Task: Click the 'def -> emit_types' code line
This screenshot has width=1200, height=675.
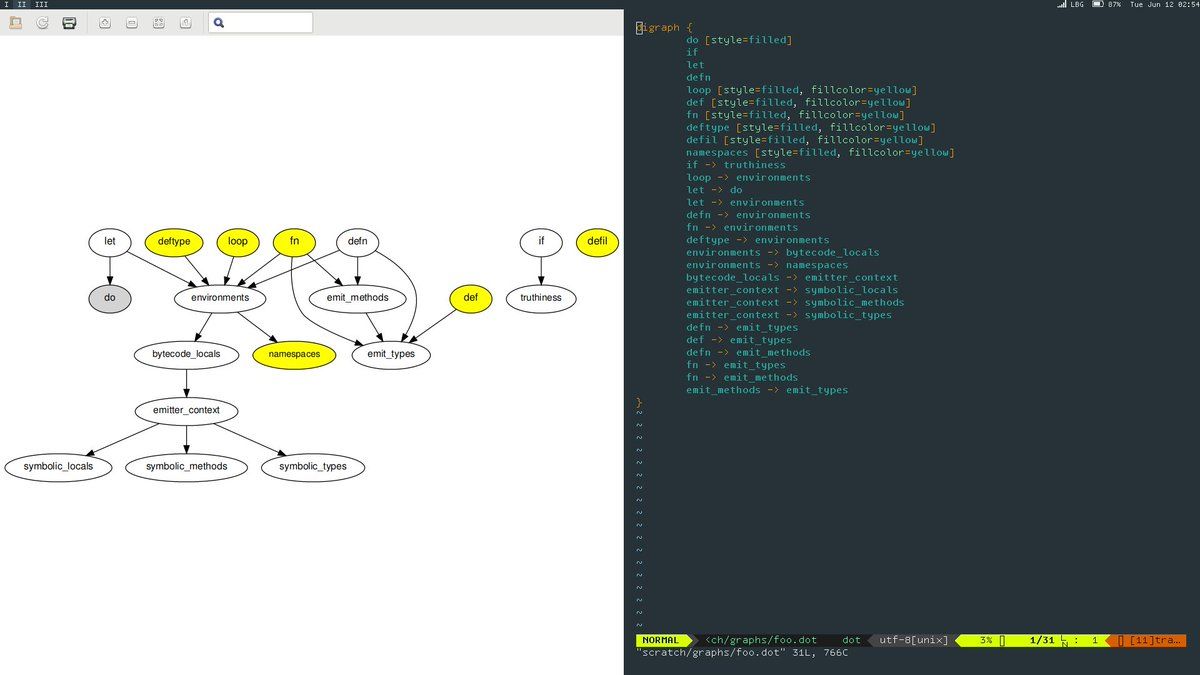Action: [x=739, y=340]
